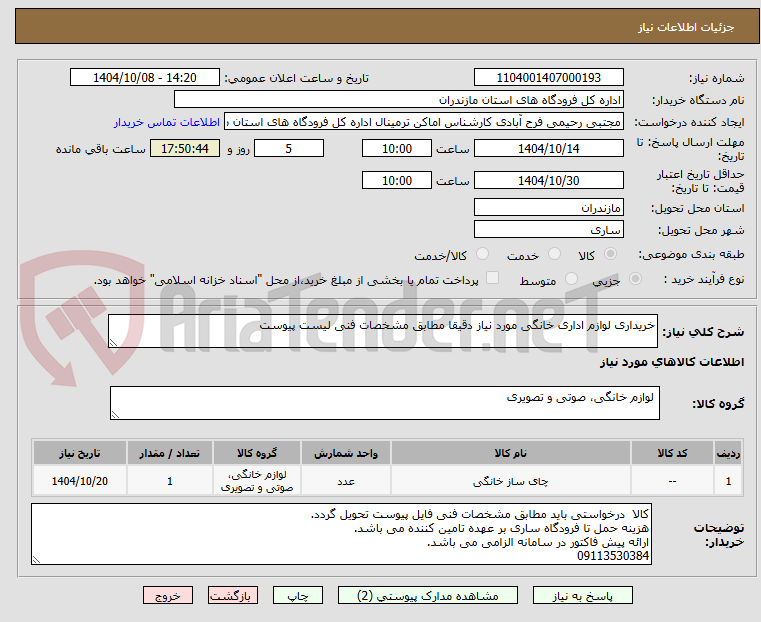Toggle the اسناد خزانه اسلامی payment checkbox
761x622 pixels.
[x=492, y=278]
